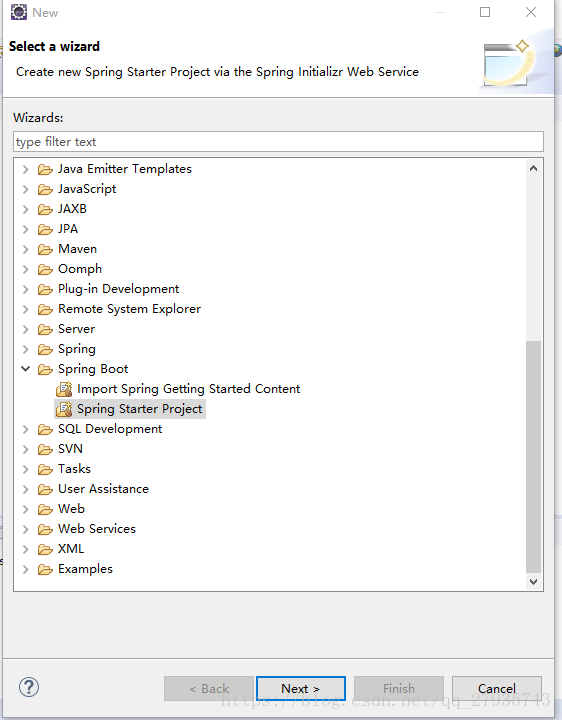Click the SQL Development folder icon
Image resolution: width=562 pixels, height=720 pixels.
click(x=45, y=429)
